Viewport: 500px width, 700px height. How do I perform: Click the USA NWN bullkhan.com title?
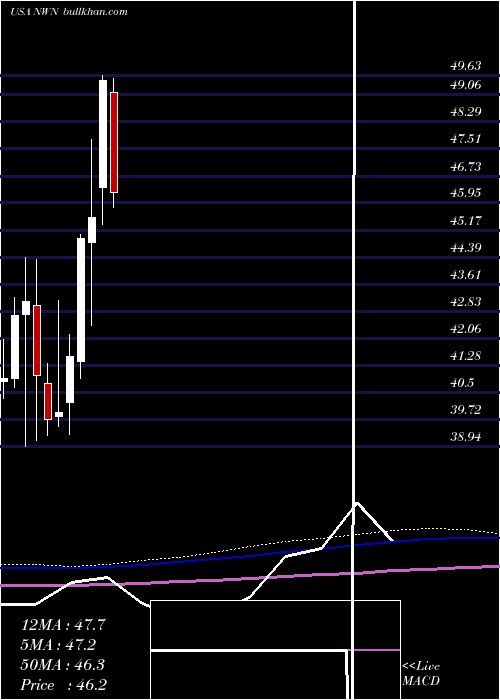[x=69, y=12]
